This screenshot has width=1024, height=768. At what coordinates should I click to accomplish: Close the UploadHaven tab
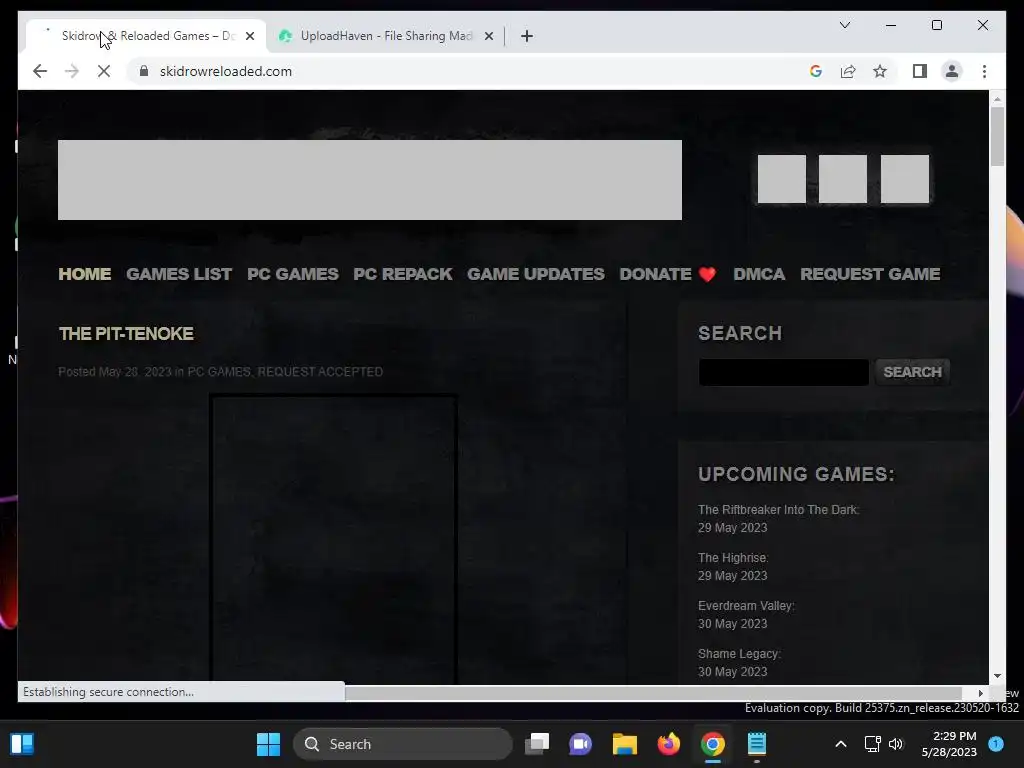488,36
